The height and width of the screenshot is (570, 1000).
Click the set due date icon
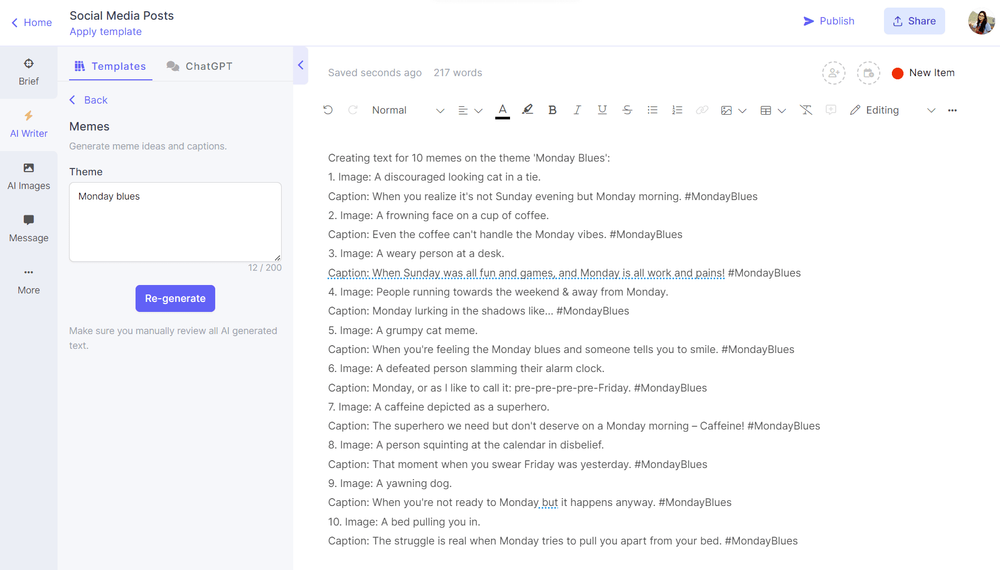tap(868, 73)
